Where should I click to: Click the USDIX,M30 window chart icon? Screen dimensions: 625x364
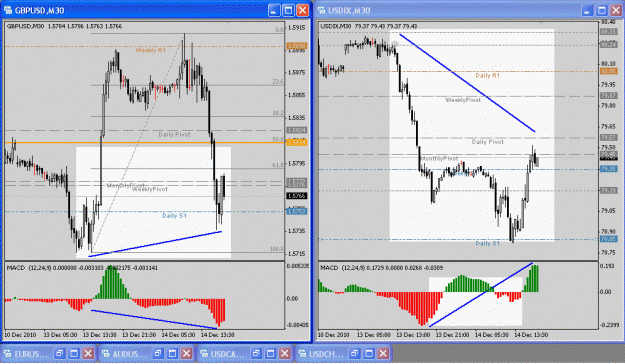(x=321, y=10)
